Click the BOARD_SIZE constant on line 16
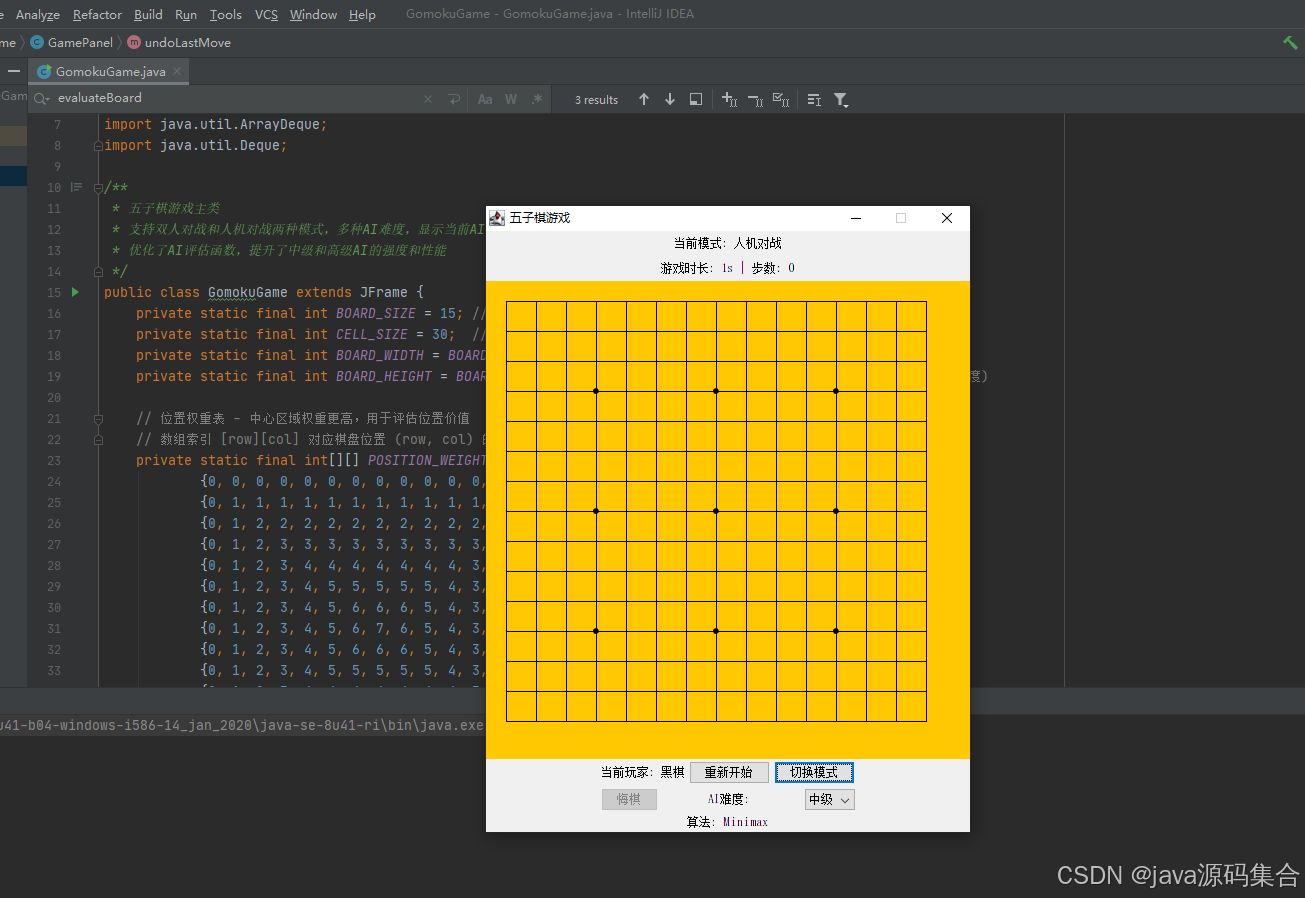1305x898 pixels. point(378,313)
